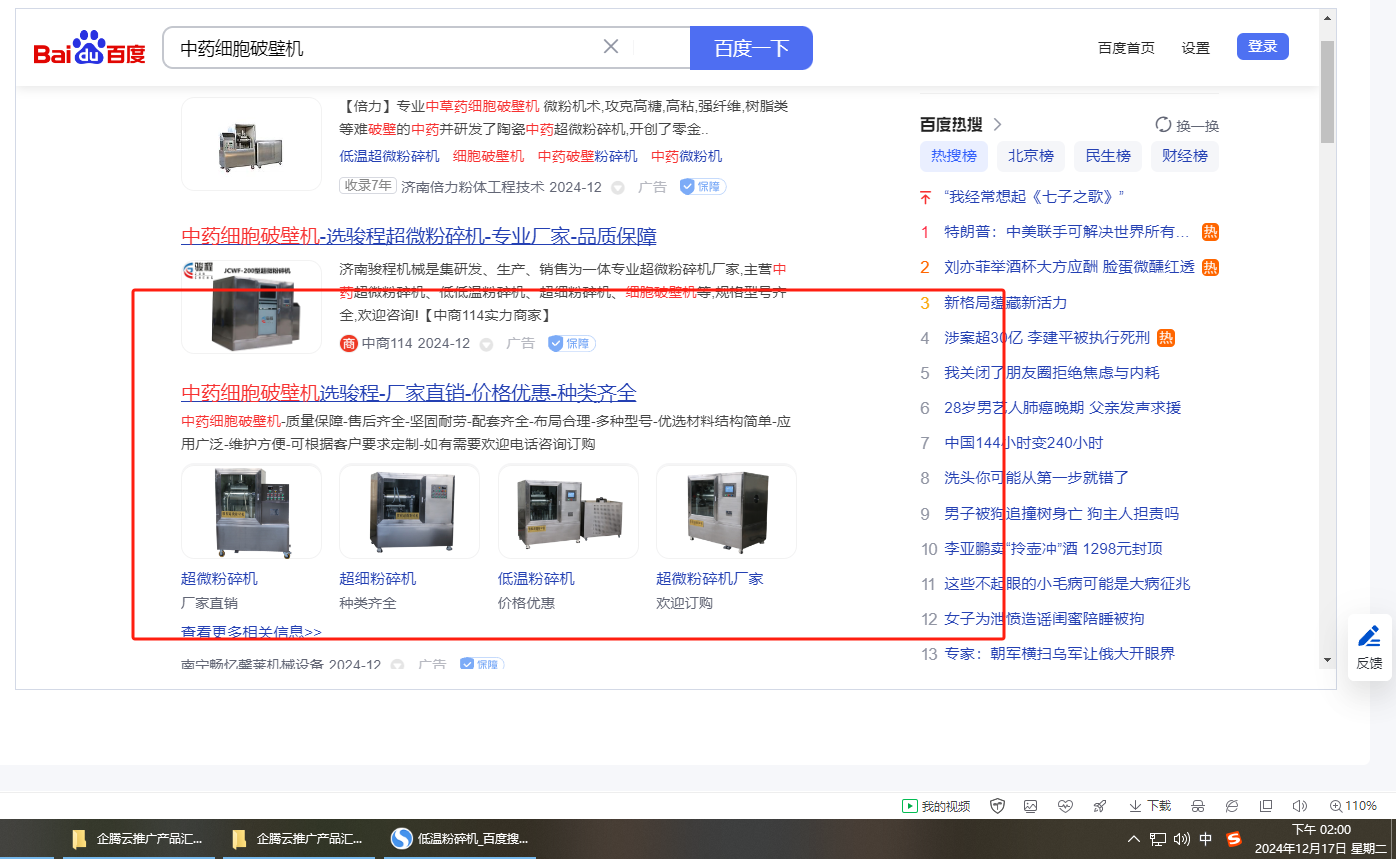Click the rocket speed-up icon in status bar
Viewport: 1396px width, 859px height.
1099,806
